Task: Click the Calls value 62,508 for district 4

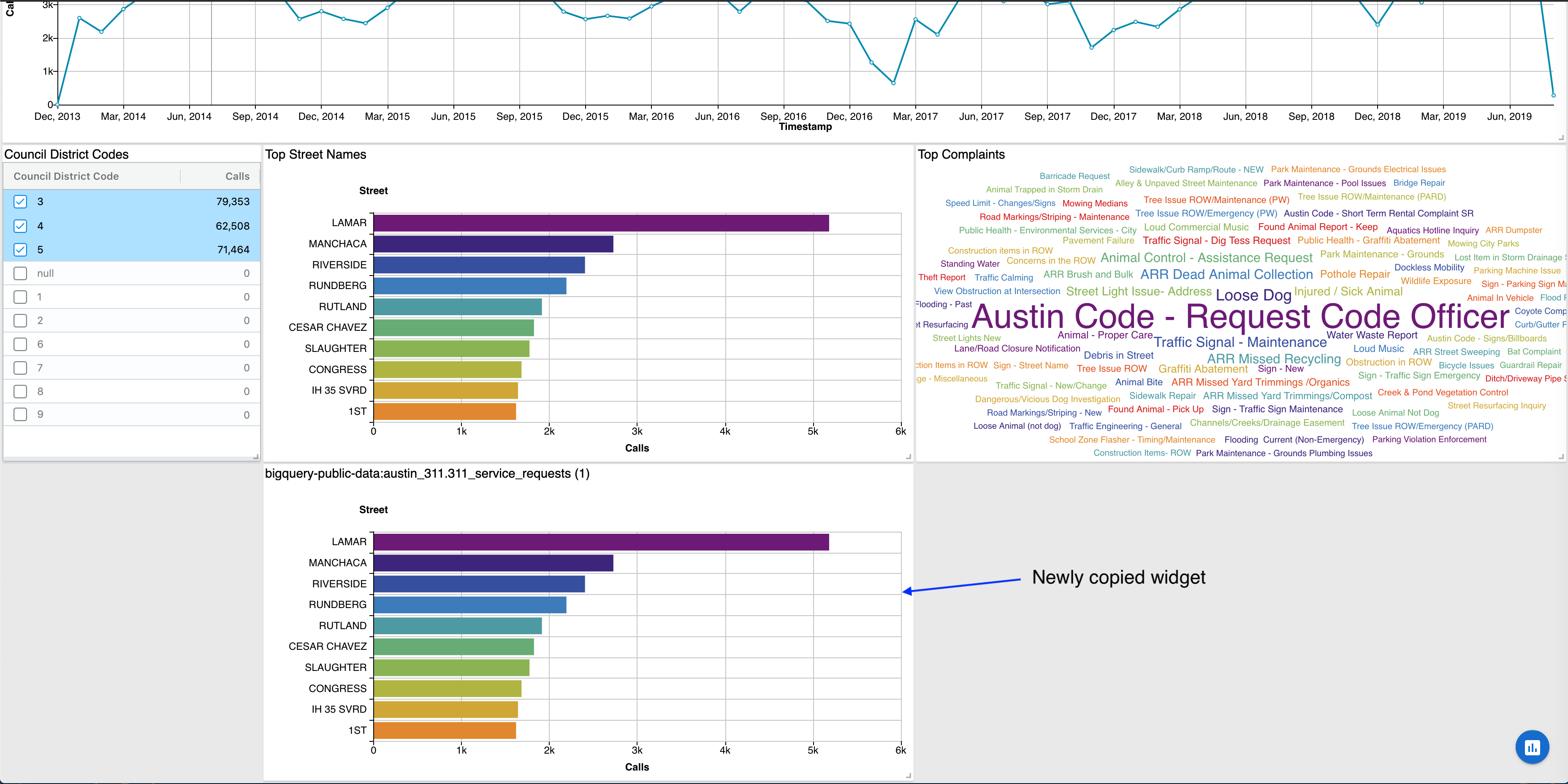Action: click(x=233, y=226)
